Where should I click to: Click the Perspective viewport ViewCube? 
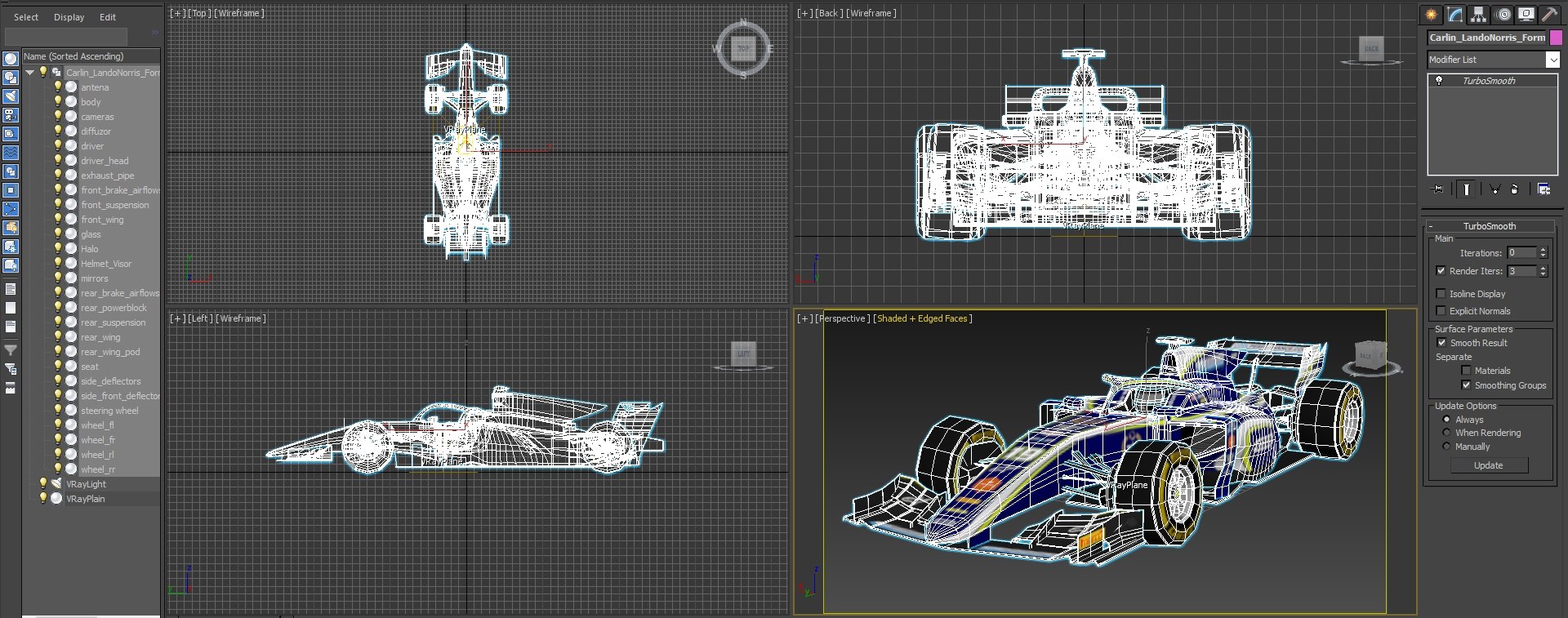tap(1371, 356)
